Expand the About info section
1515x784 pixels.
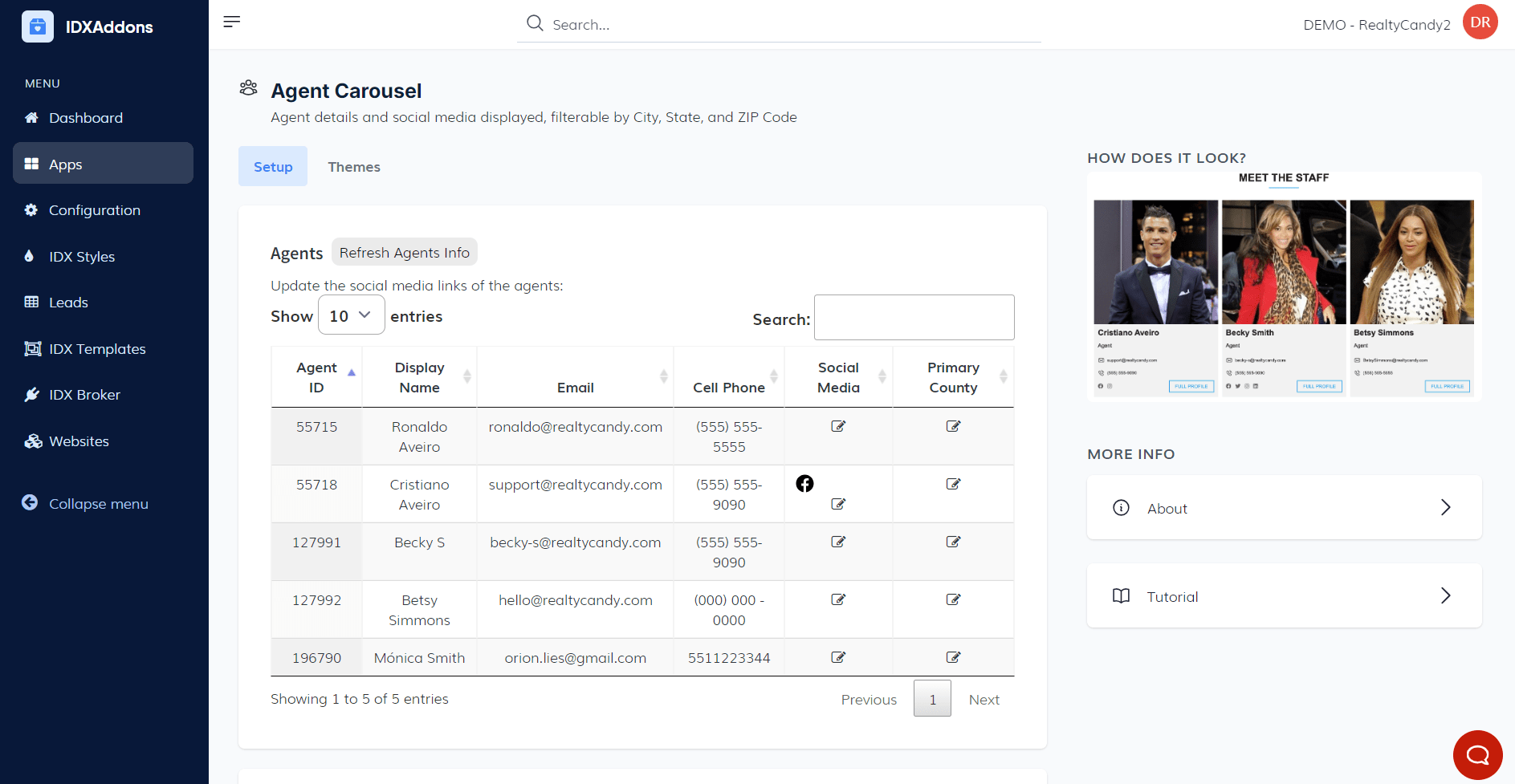[1284, 508]
